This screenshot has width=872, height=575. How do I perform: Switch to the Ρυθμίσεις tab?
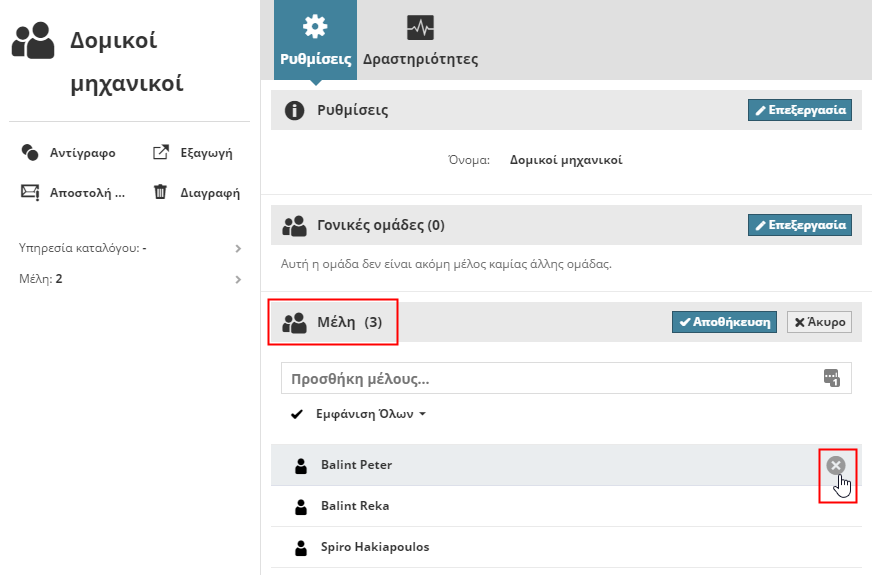point(315,40)
